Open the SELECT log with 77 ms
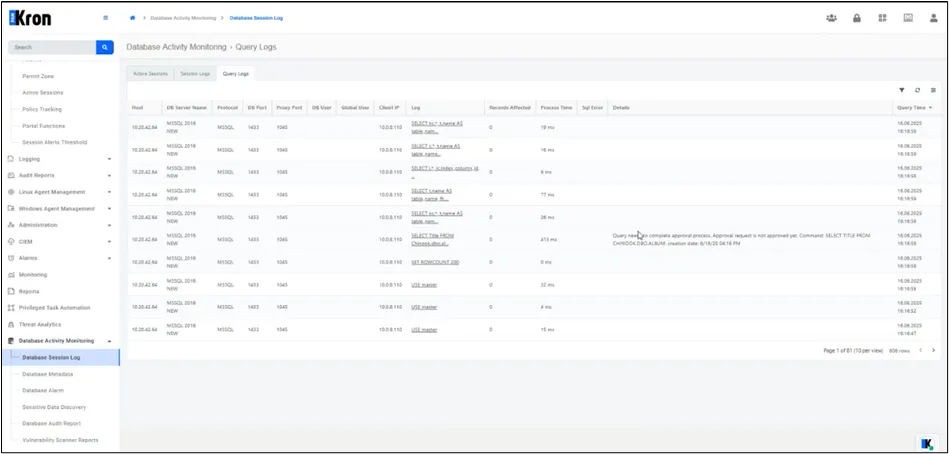 [x=432, y=194]
